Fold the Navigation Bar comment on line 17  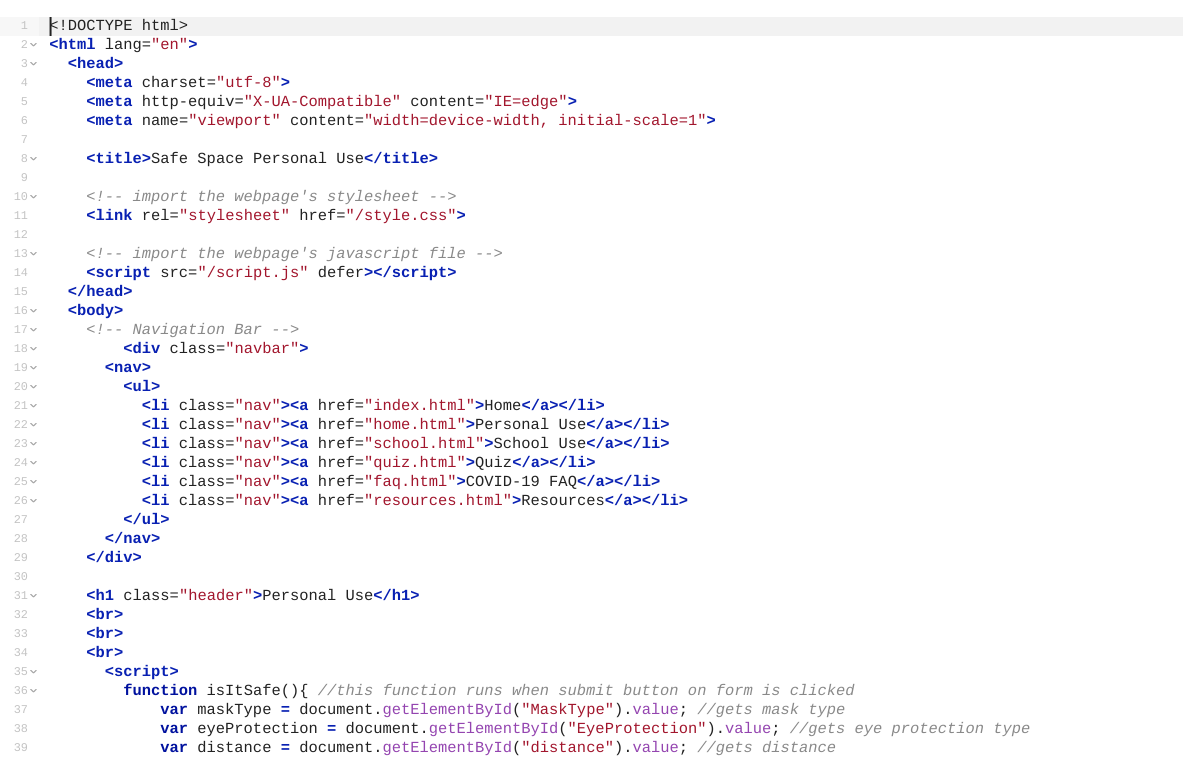point(33,330)
